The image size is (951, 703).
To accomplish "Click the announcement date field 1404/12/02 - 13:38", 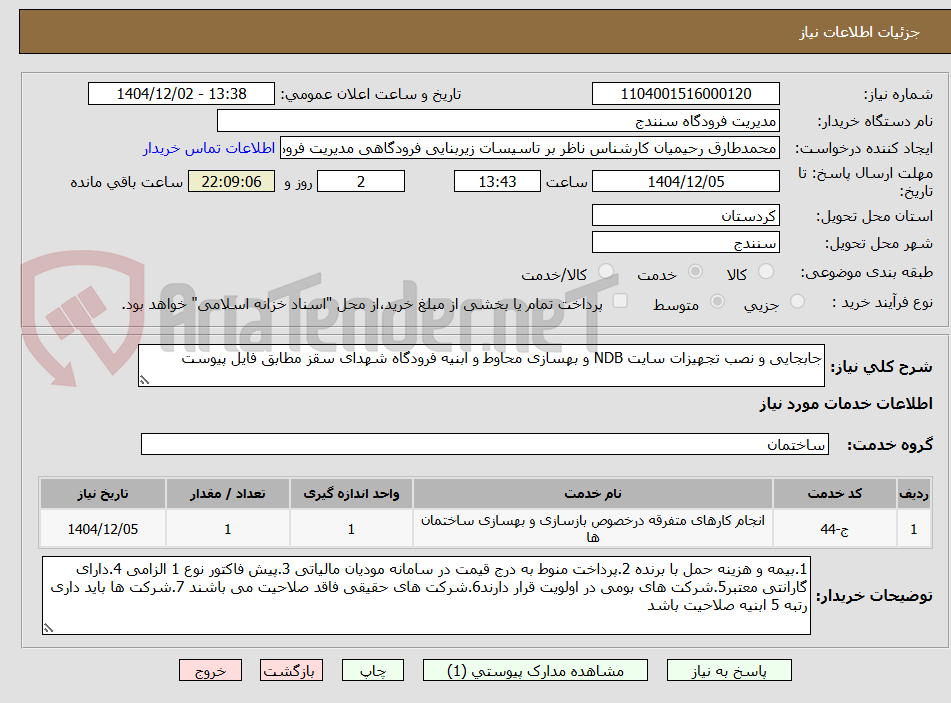I will click(x=181, y=94).
